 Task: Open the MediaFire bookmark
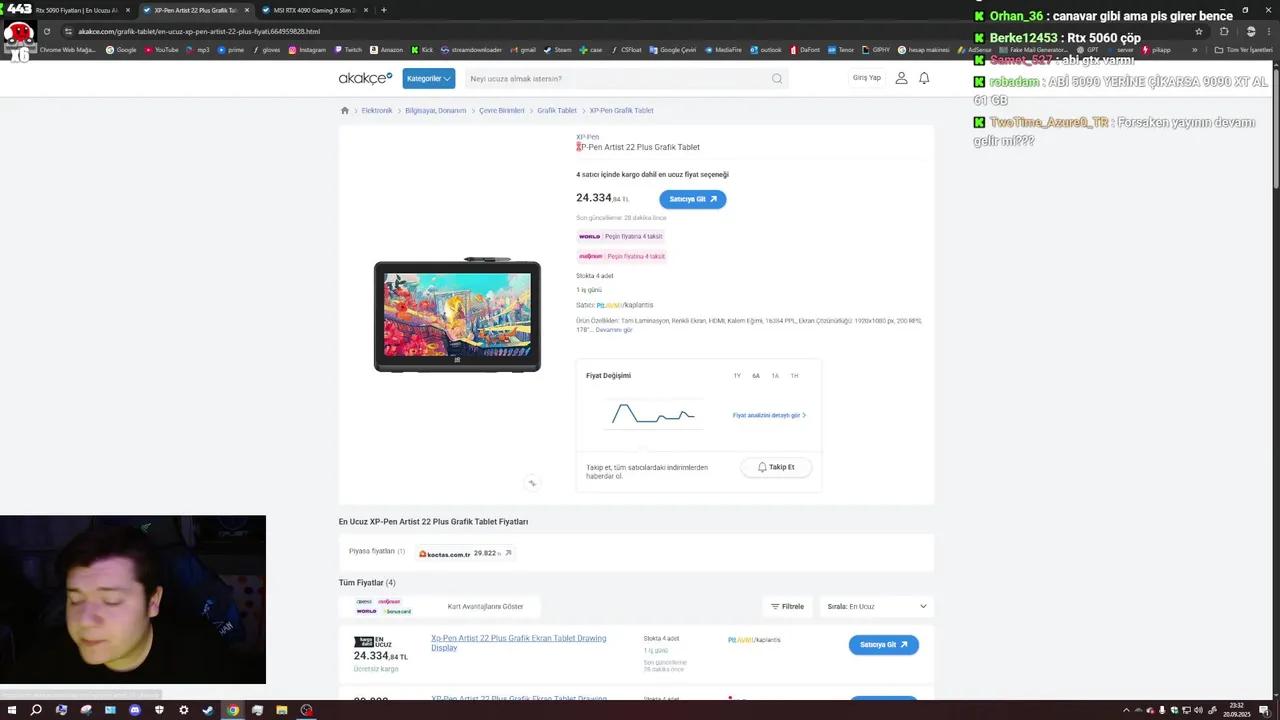(x=723, y=49)
